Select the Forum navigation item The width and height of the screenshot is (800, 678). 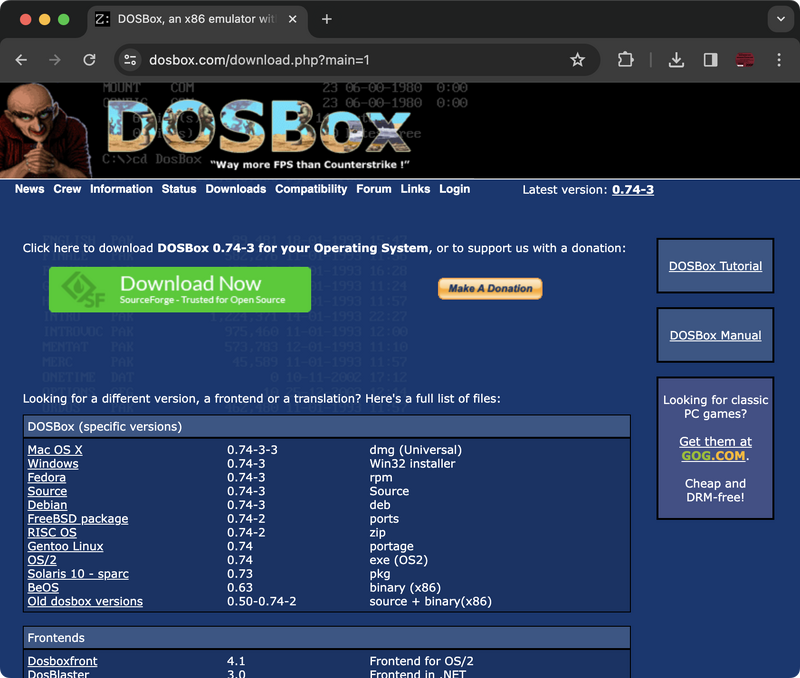tap(373, 189)
